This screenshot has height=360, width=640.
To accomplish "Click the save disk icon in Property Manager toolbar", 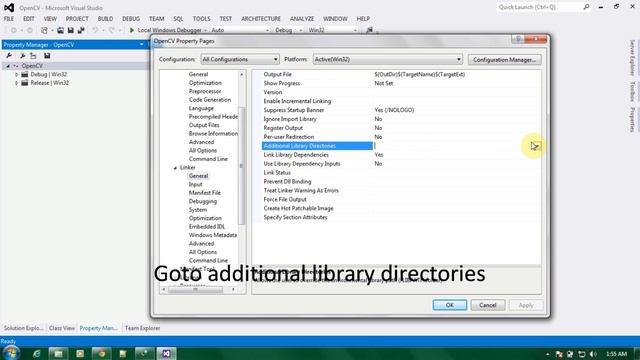I will coord(47,56).
